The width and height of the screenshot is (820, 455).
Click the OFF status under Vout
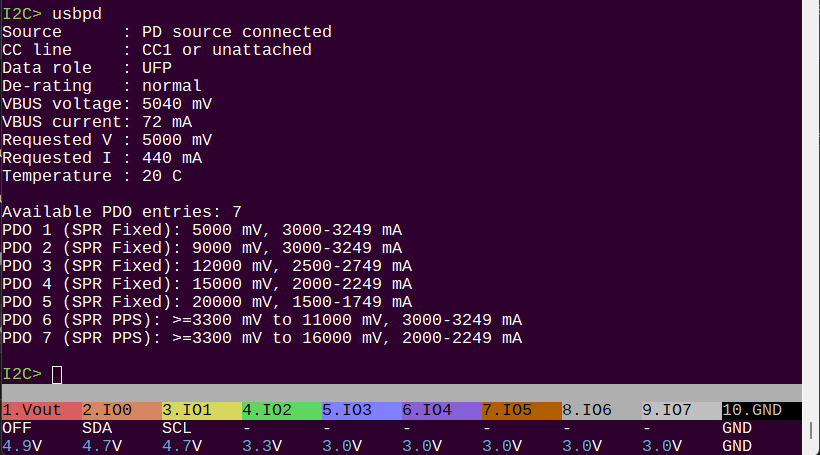click(x=17, y=428)
